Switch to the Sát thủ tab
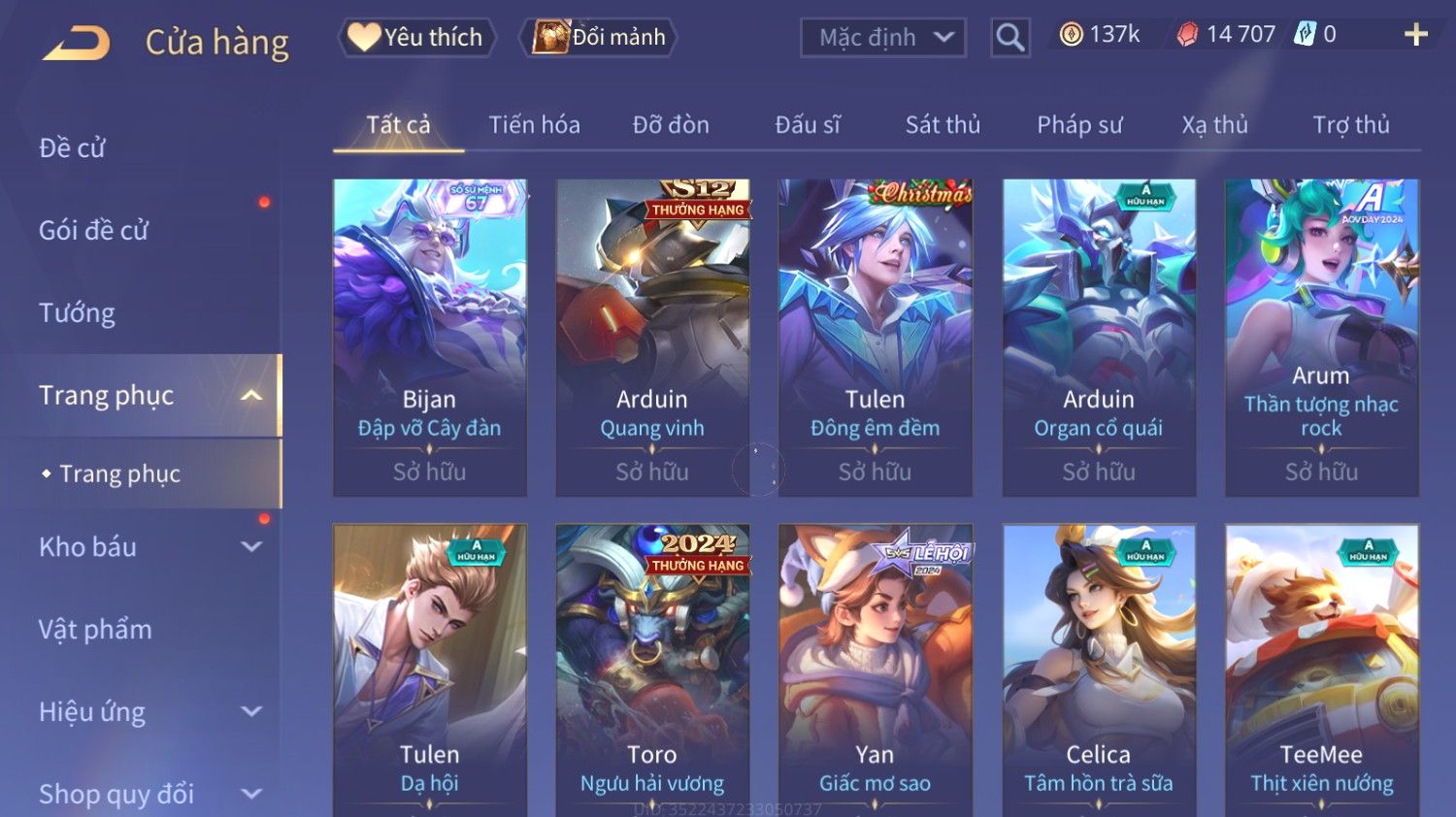Viewport: 1456px width, 817px height. pos(943,124)
